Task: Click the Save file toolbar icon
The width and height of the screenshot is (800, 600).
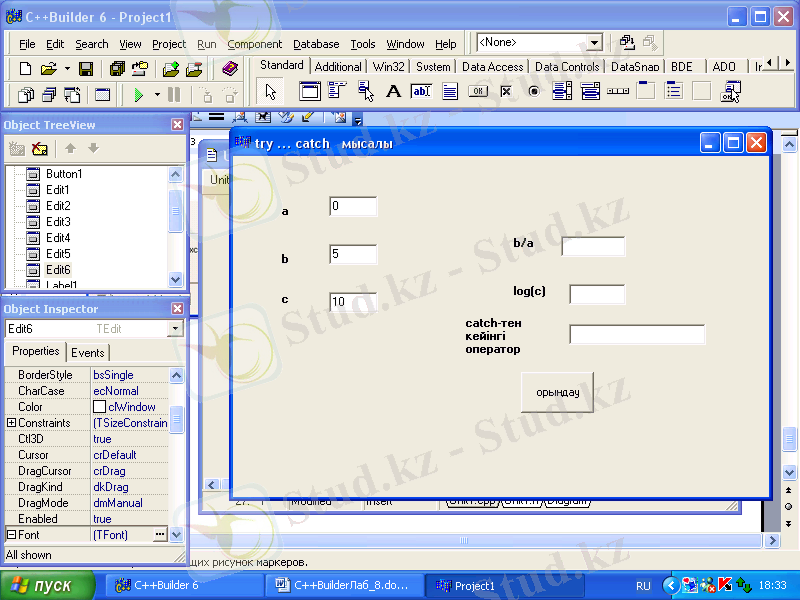Action: [x=86, y=69]
